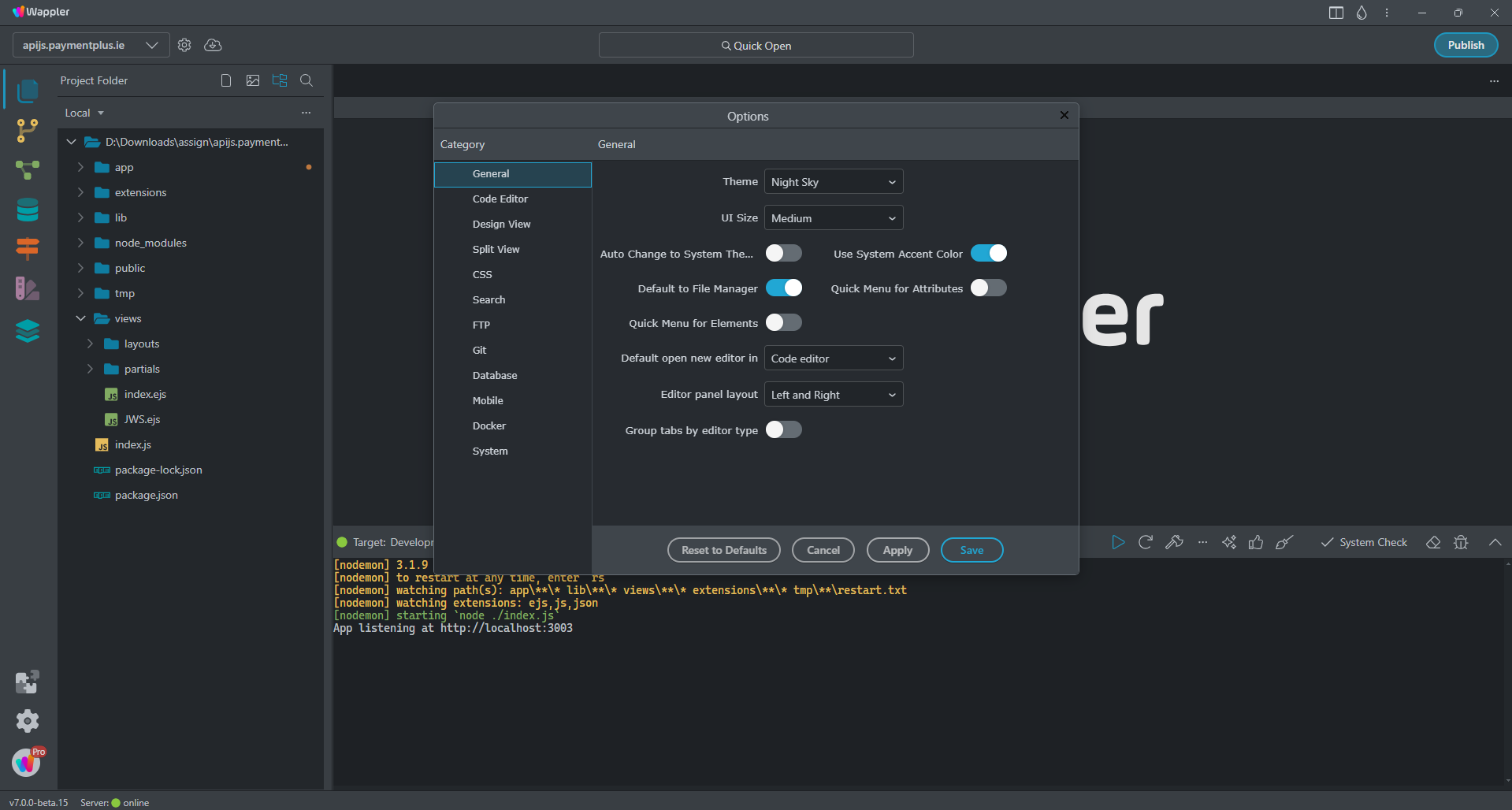Screen dimensions: 1512x810
Task: Select Code Editor category
Action: [x=513, y=199]
